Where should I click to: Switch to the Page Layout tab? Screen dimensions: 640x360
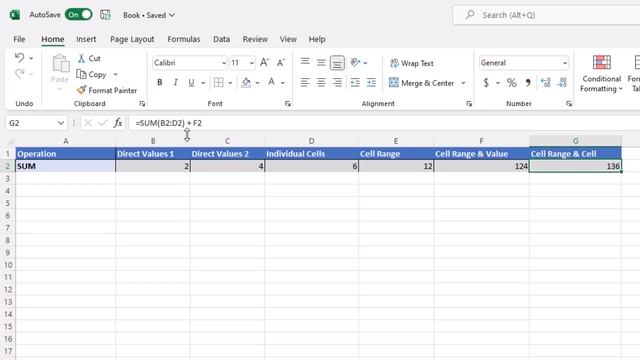pyautogui.click(x=132, y=39)
